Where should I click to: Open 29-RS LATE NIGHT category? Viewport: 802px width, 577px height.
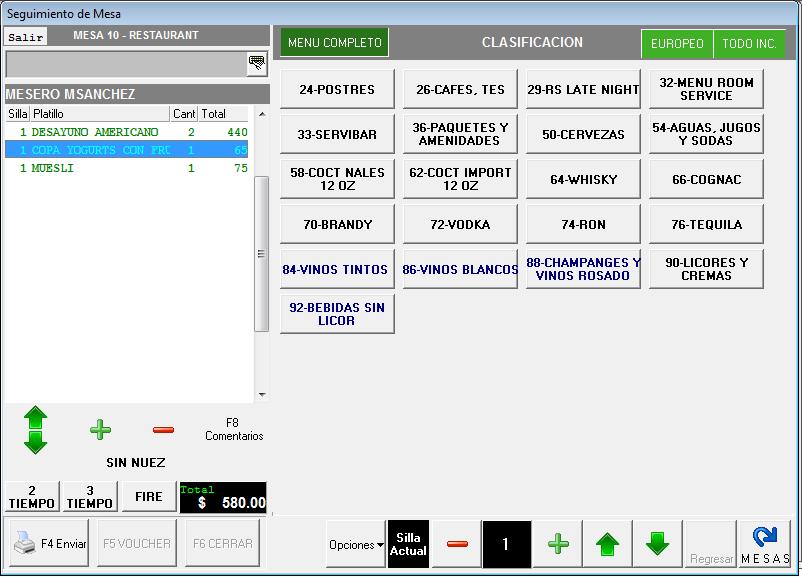[583, 90]
